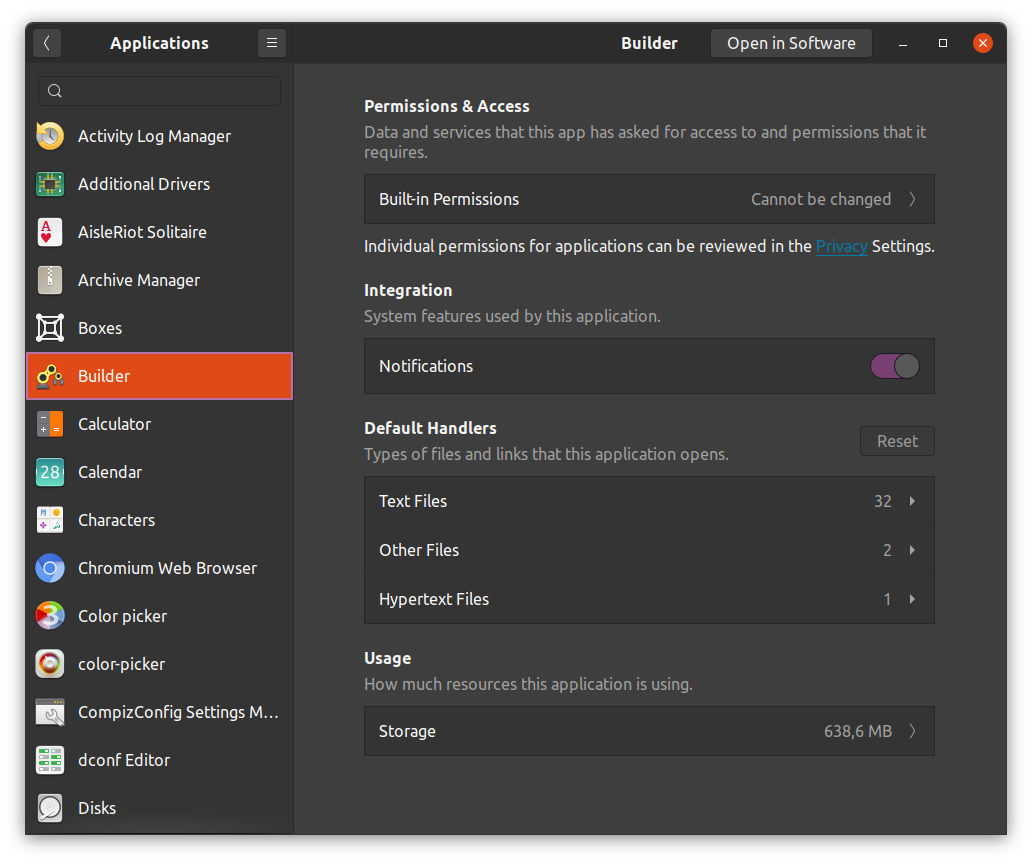Select the Additional Drivers entry
Viewport: 1032px width, 863px height.
[159, 184]
